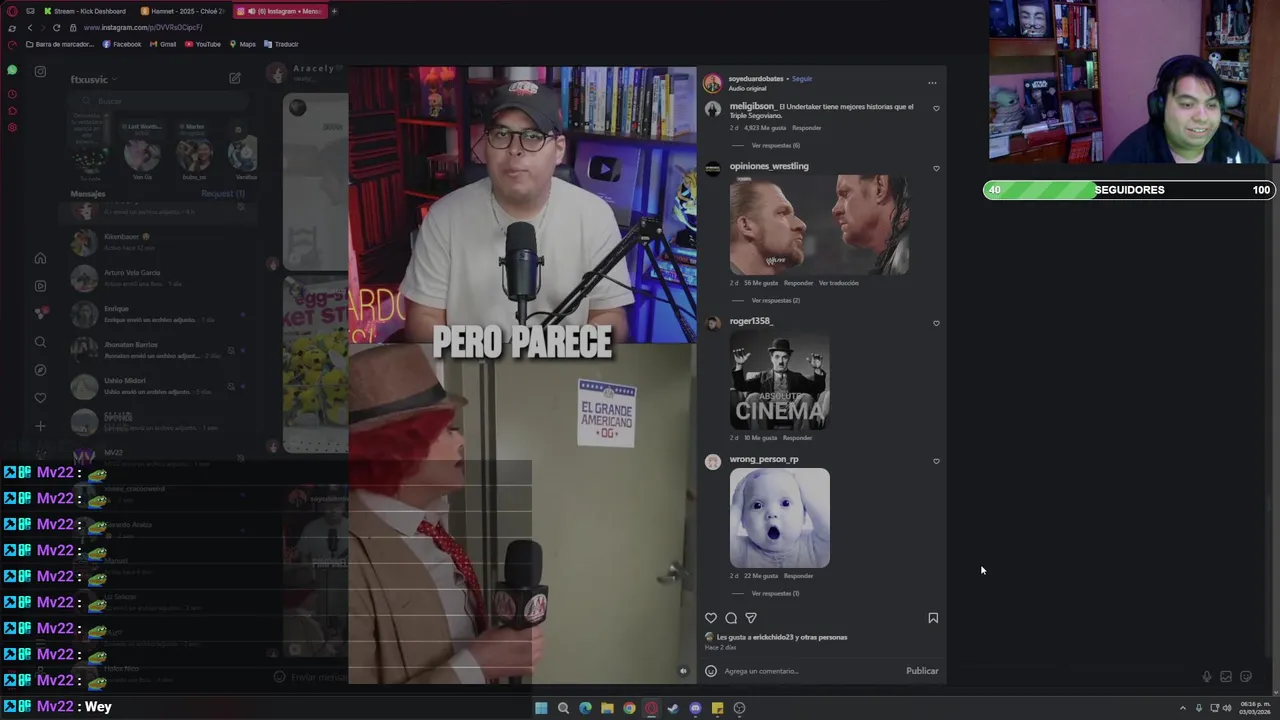Open erickchido23 in the liked-by line
1280x720 pixels.
772,637
